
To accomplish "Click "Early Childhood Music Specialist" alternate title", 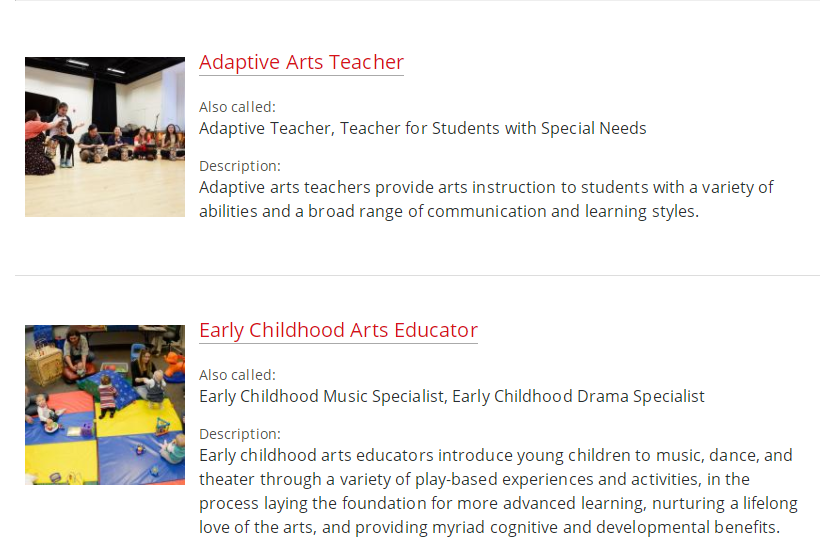I will 322,396.
